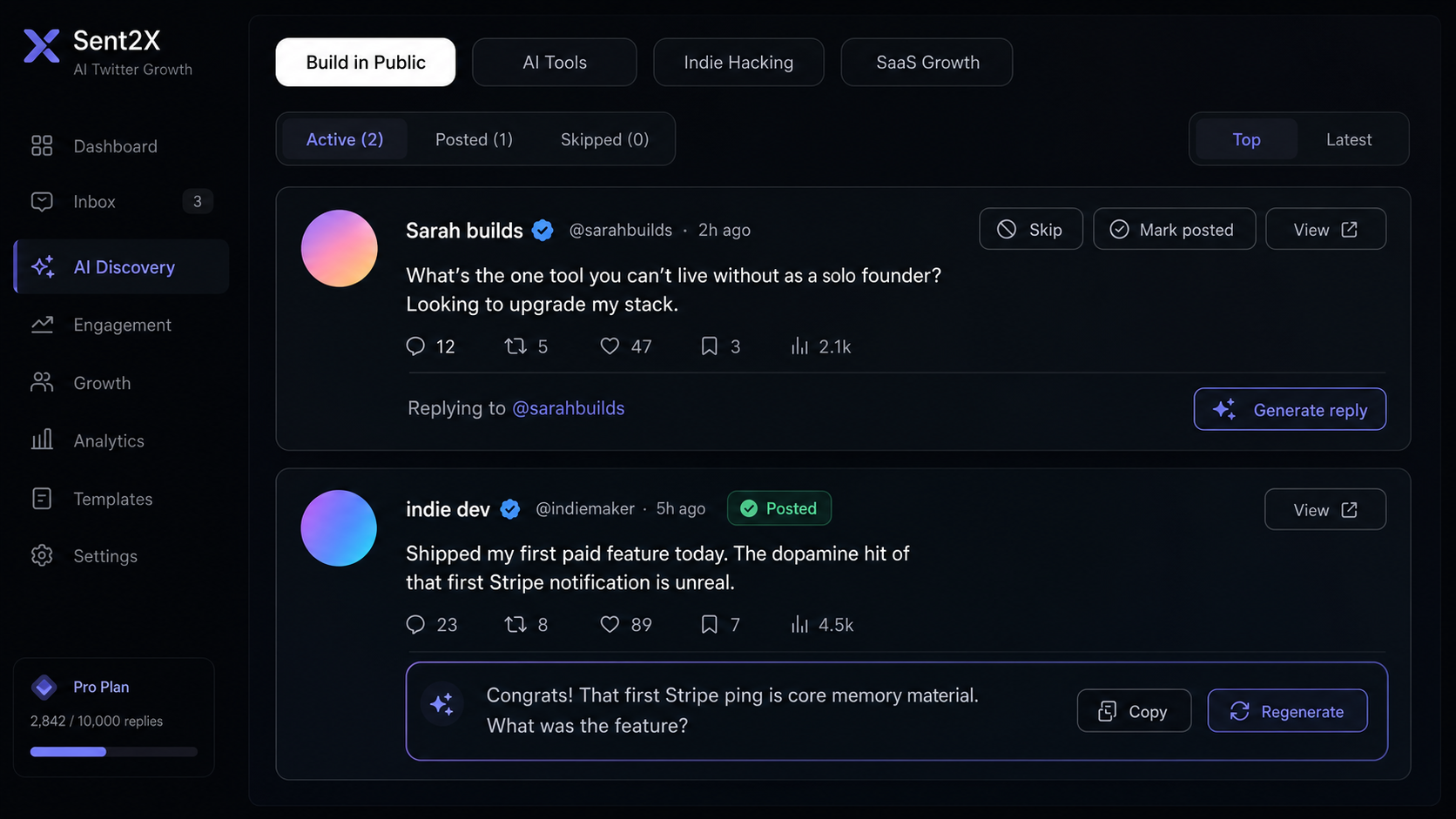Viewport: 1456px width, 819px height.
Task: Open the Skipped (0) tab
Action: coord(604,139)
